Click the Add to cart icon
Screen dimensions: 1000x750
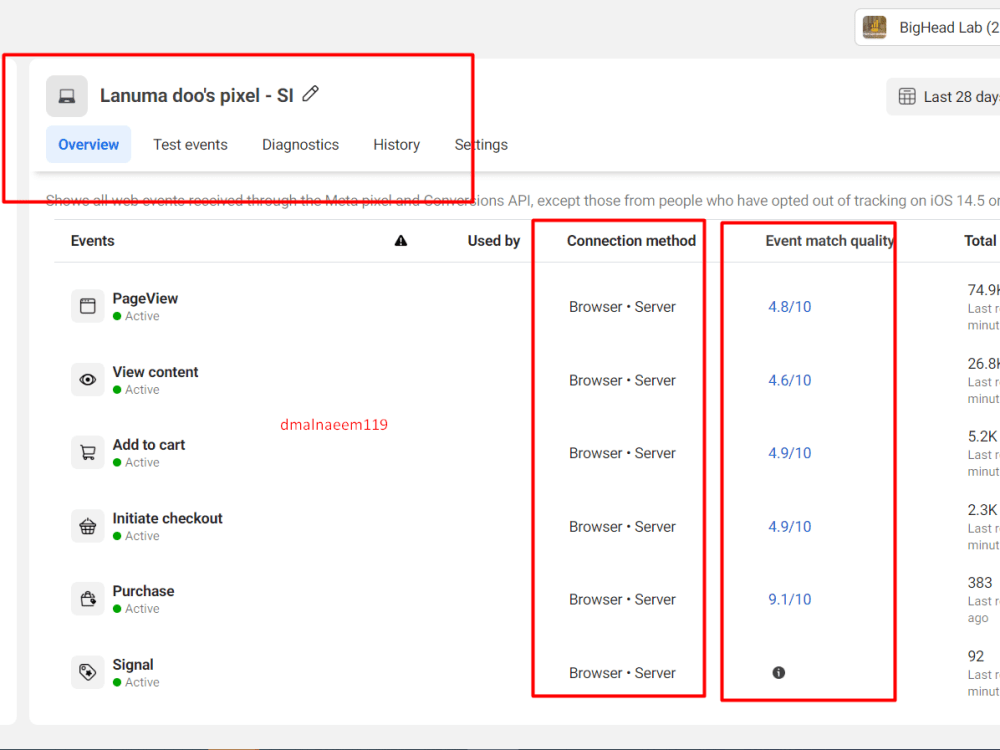(88, 453)
